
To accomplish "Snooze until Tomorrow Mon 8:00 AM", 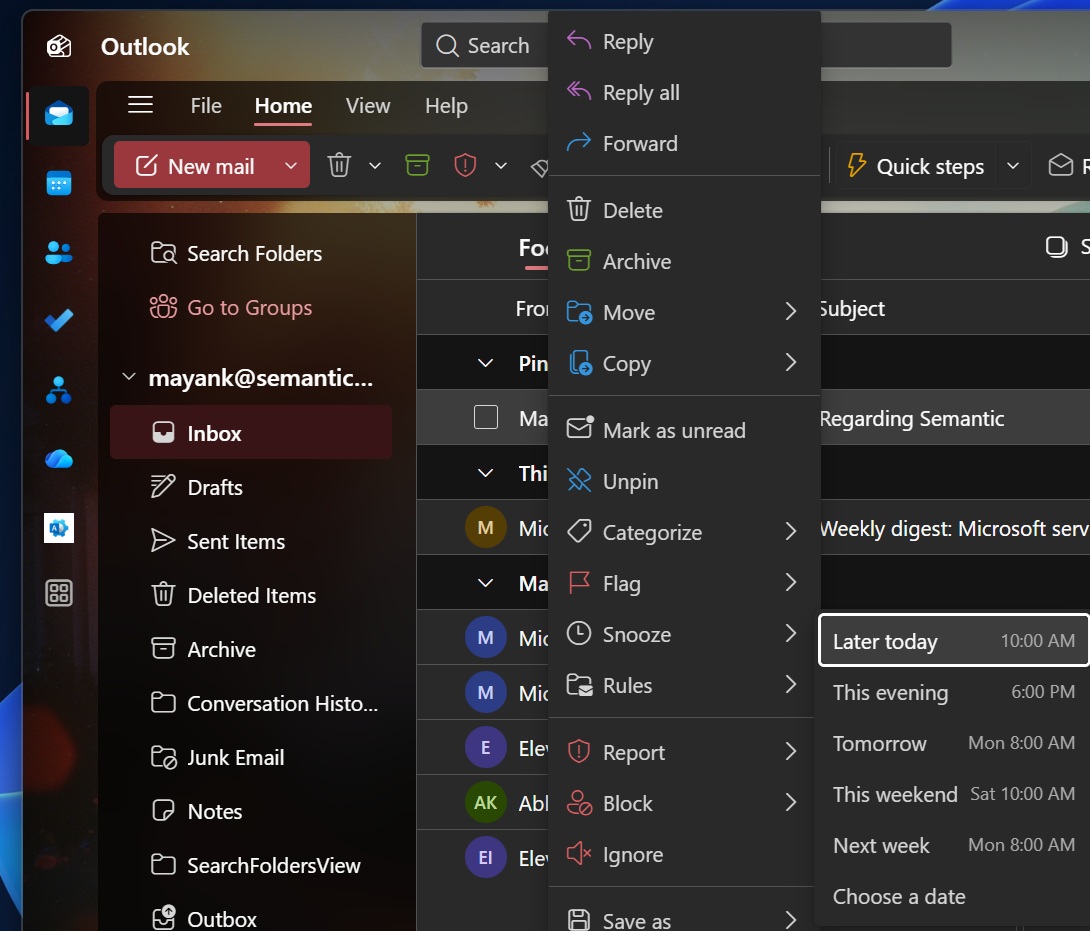I will tap(954, 743).
